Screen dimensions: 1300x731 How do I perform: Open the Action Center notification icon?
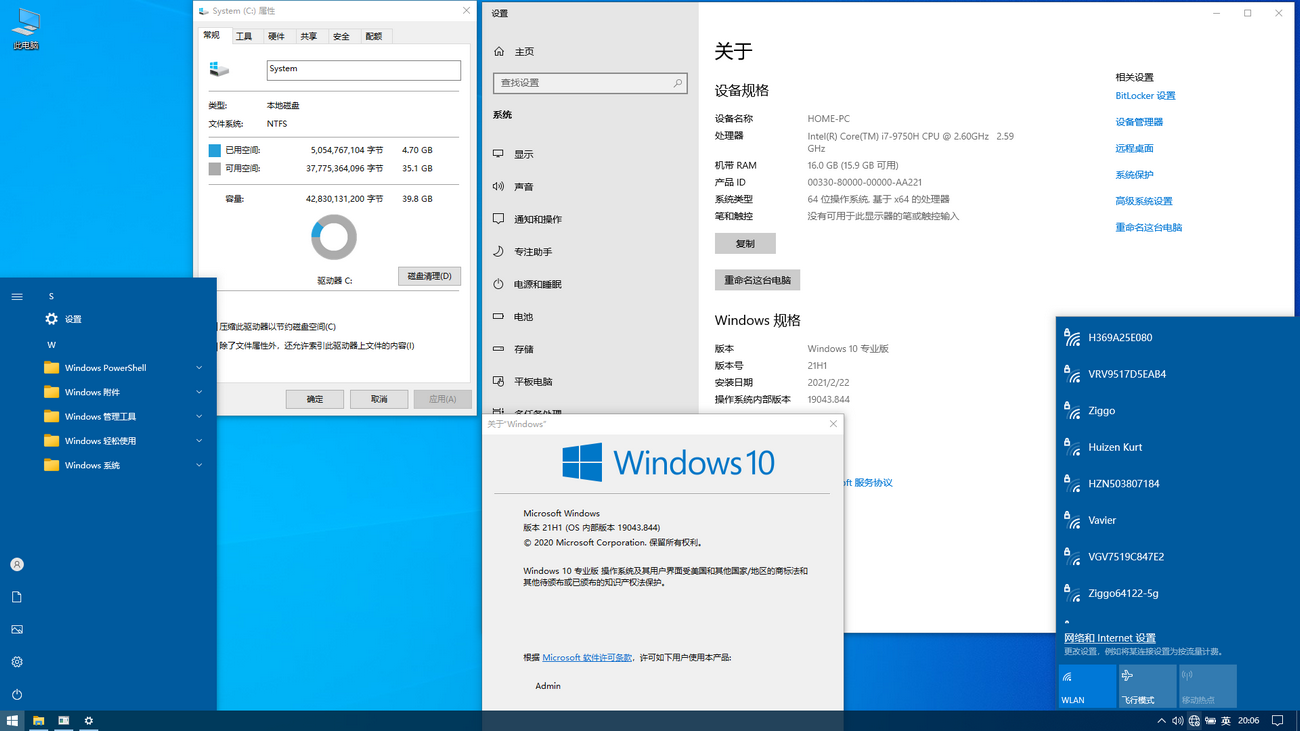(1277, 720)
